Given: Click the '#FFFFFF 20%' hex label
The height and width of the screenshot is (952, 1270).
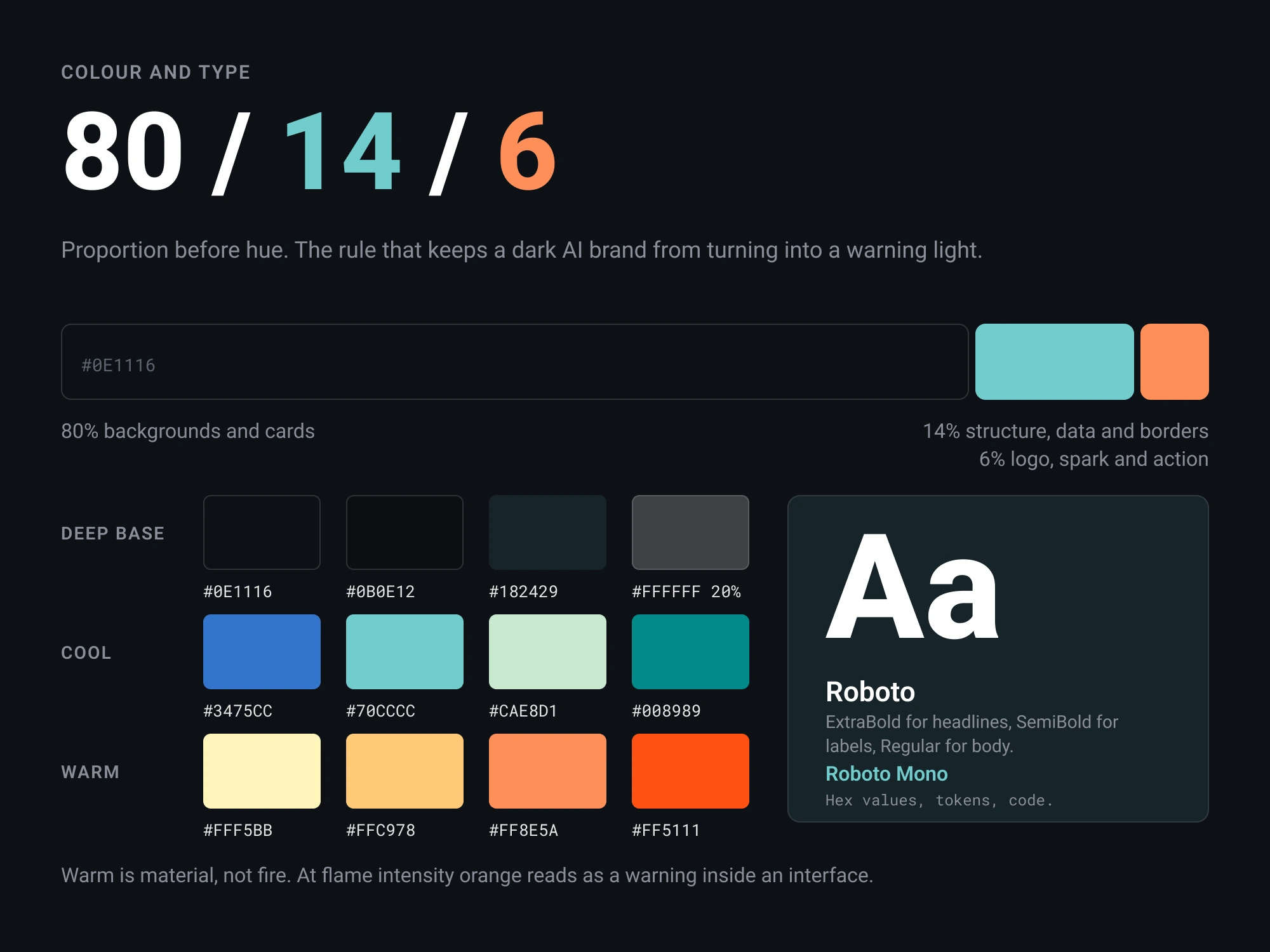Looking at the screenshot, I should tap(686, 592).
